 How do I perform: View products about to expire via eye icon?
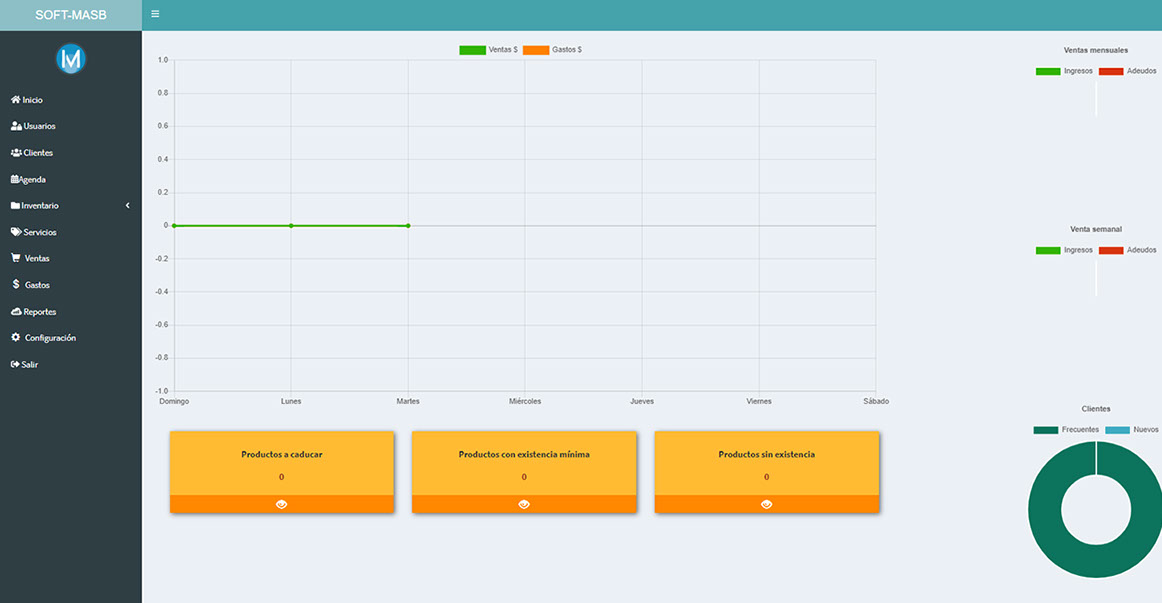(282, 504)
